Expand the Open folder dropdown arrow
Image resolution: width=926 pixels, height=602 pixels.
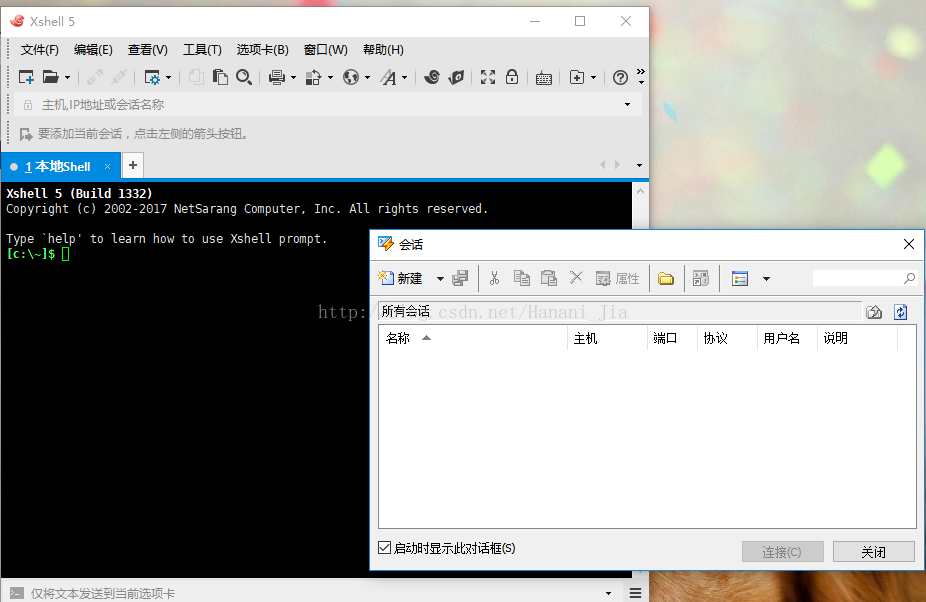pyautogui.click(x=67, y=77)
